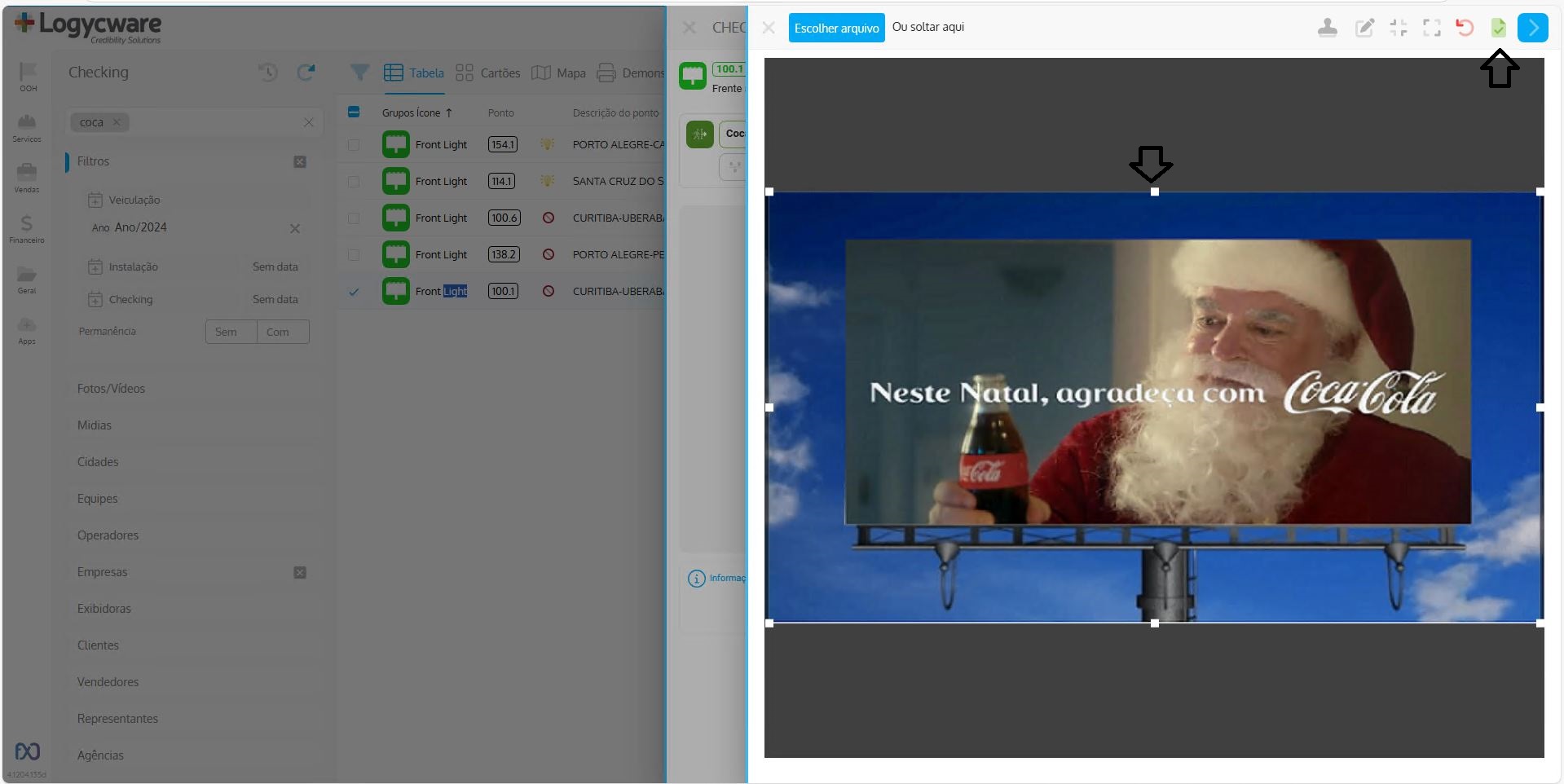
Task: Select Sem for Permanência
Action: pyautogui.click(x=231, y=332)
